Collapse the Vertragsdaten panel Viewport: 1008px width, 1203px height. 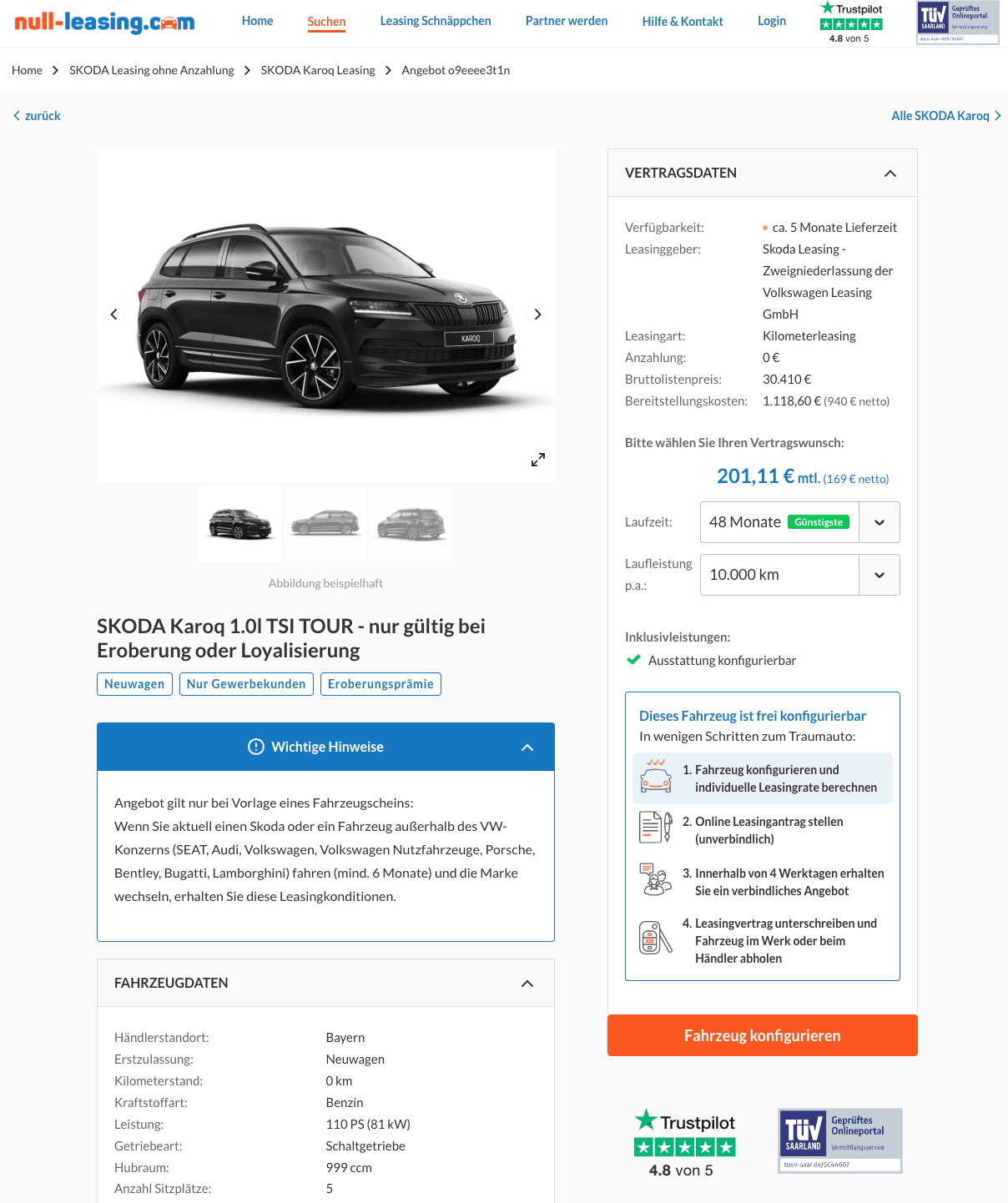click(x=890, y=174)
